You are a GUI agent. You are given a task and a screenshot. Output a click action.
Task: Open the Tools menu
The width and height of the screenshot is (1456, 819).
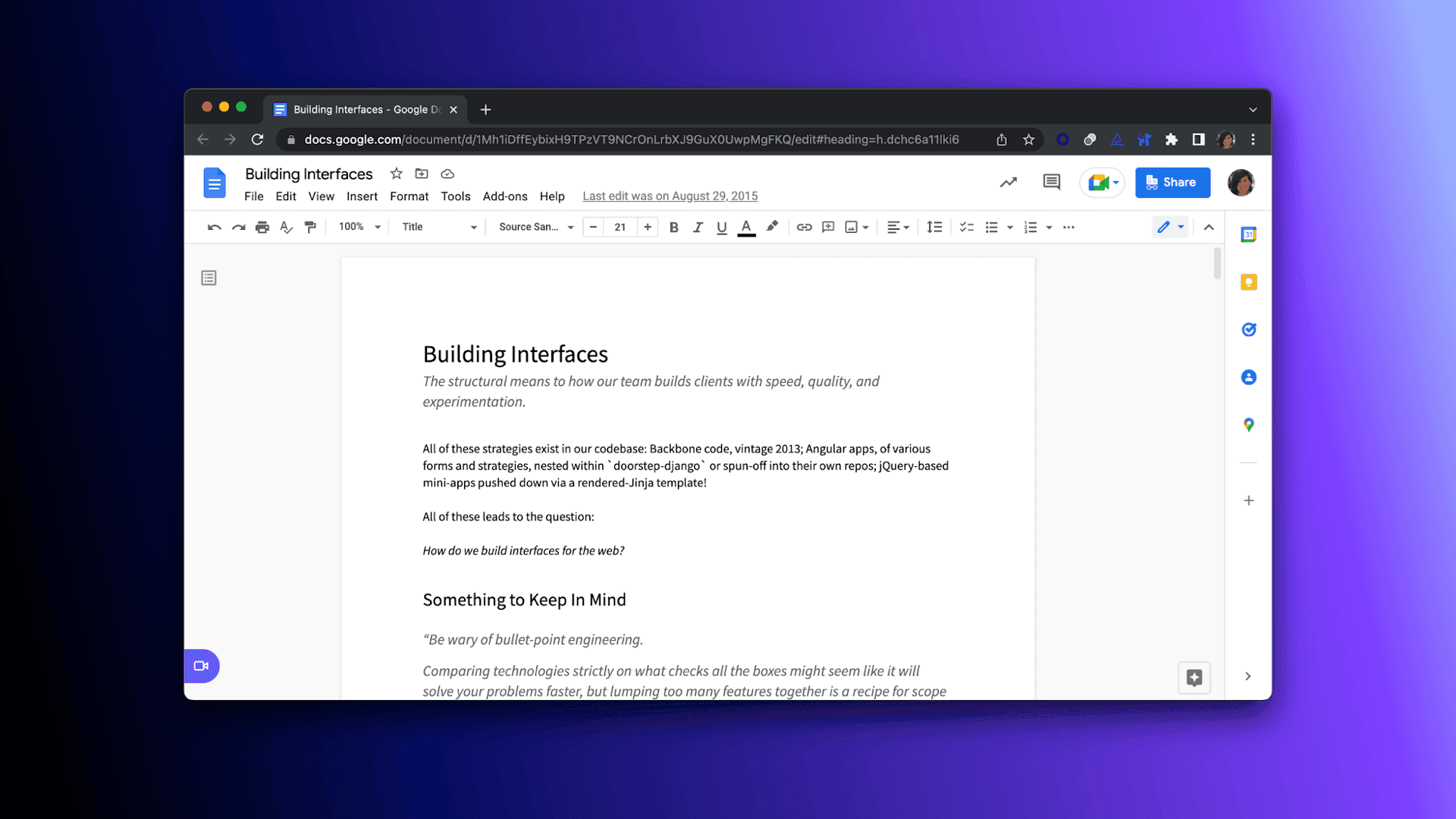point(456,196)
